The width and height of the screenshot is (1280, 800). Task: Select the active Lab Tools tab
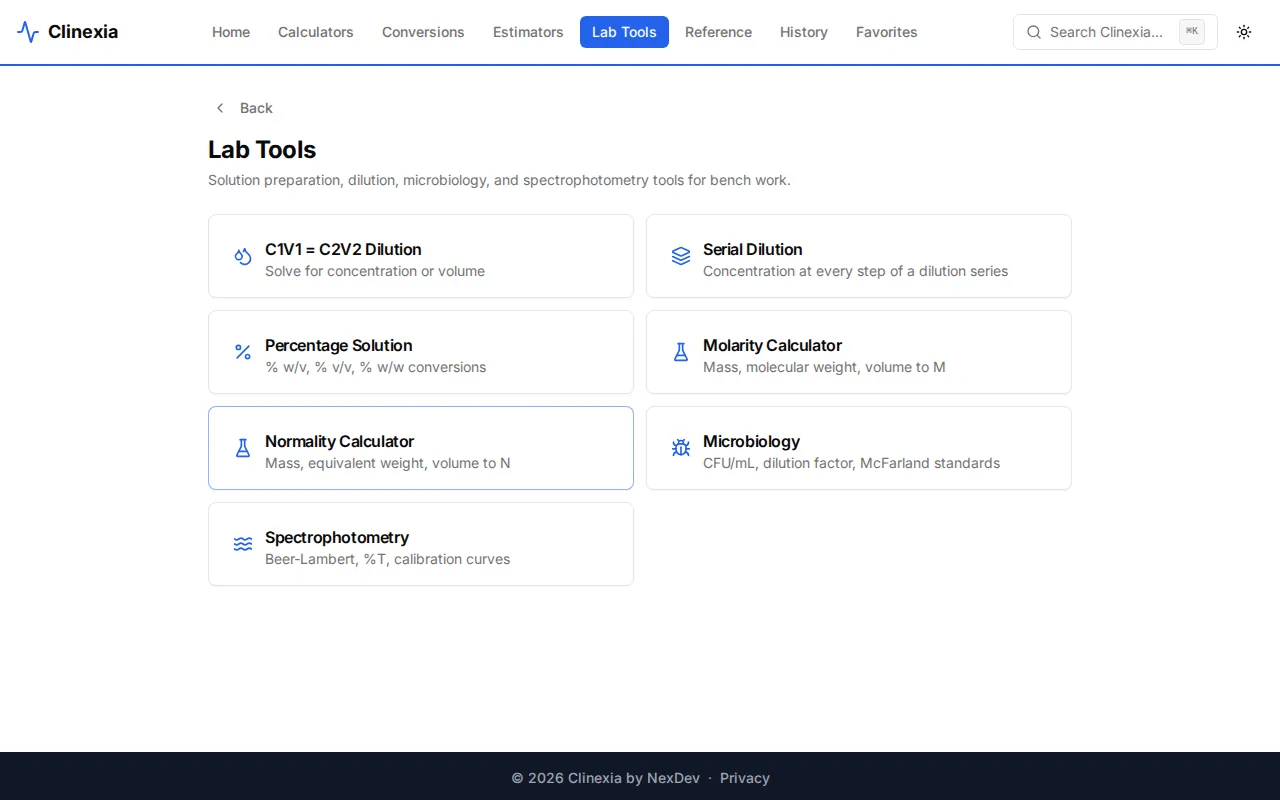pos(624,32)
